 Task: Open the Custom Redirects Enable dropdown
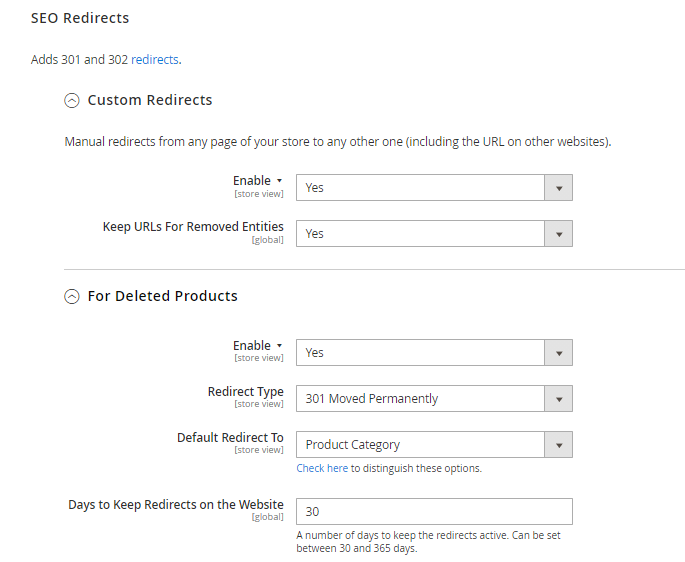coord(434,187)
